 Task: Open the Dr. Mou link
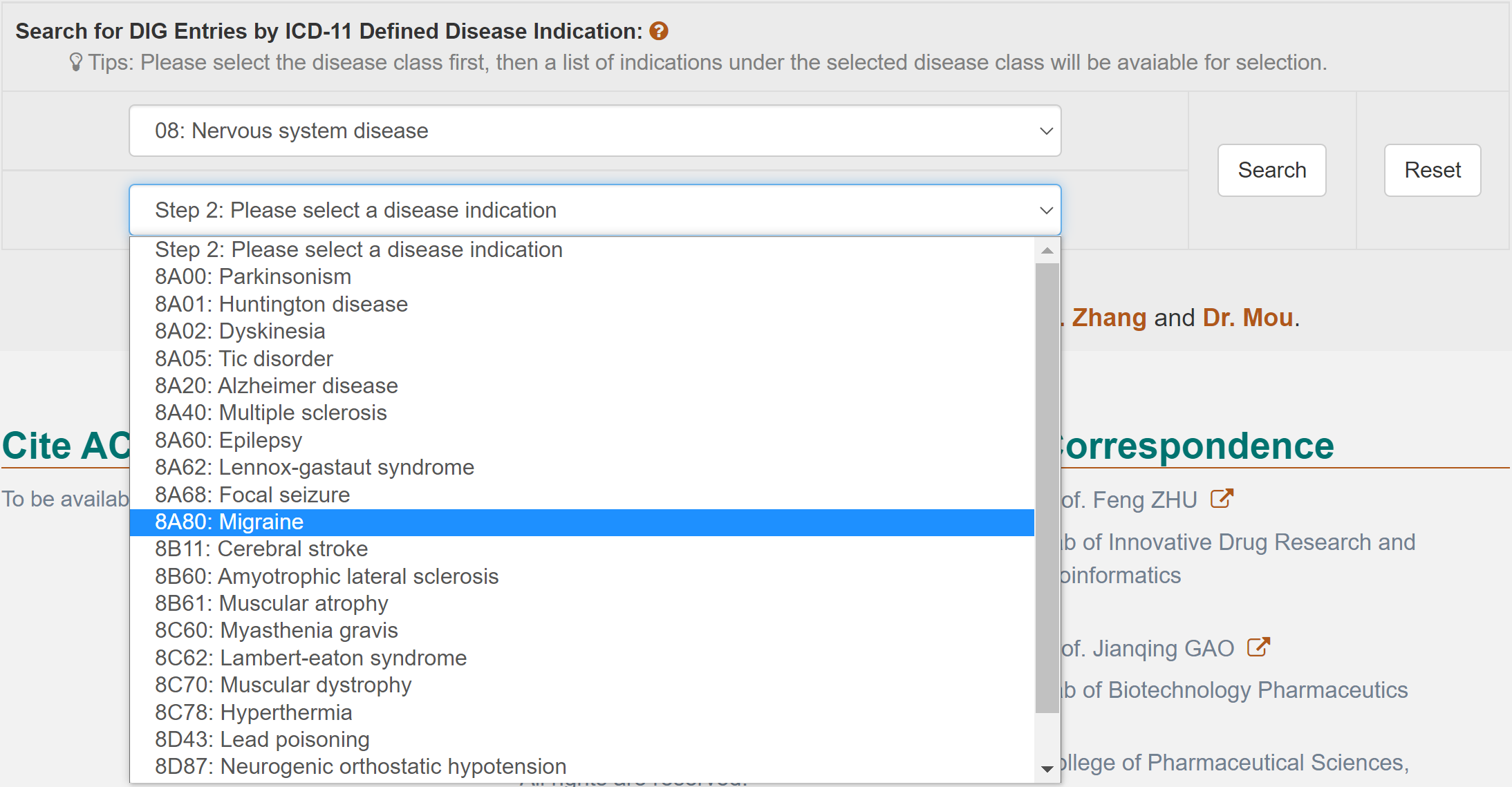1247,317
